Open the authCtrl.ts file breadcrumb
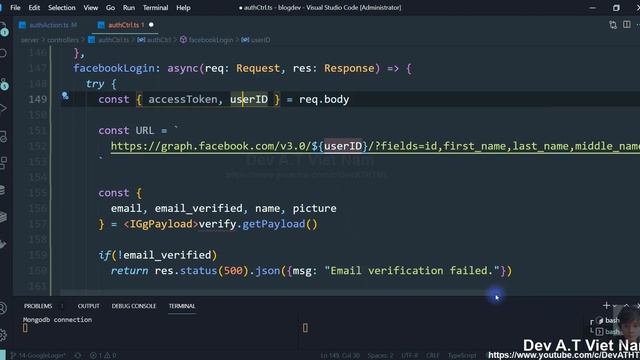 point(109,40)
